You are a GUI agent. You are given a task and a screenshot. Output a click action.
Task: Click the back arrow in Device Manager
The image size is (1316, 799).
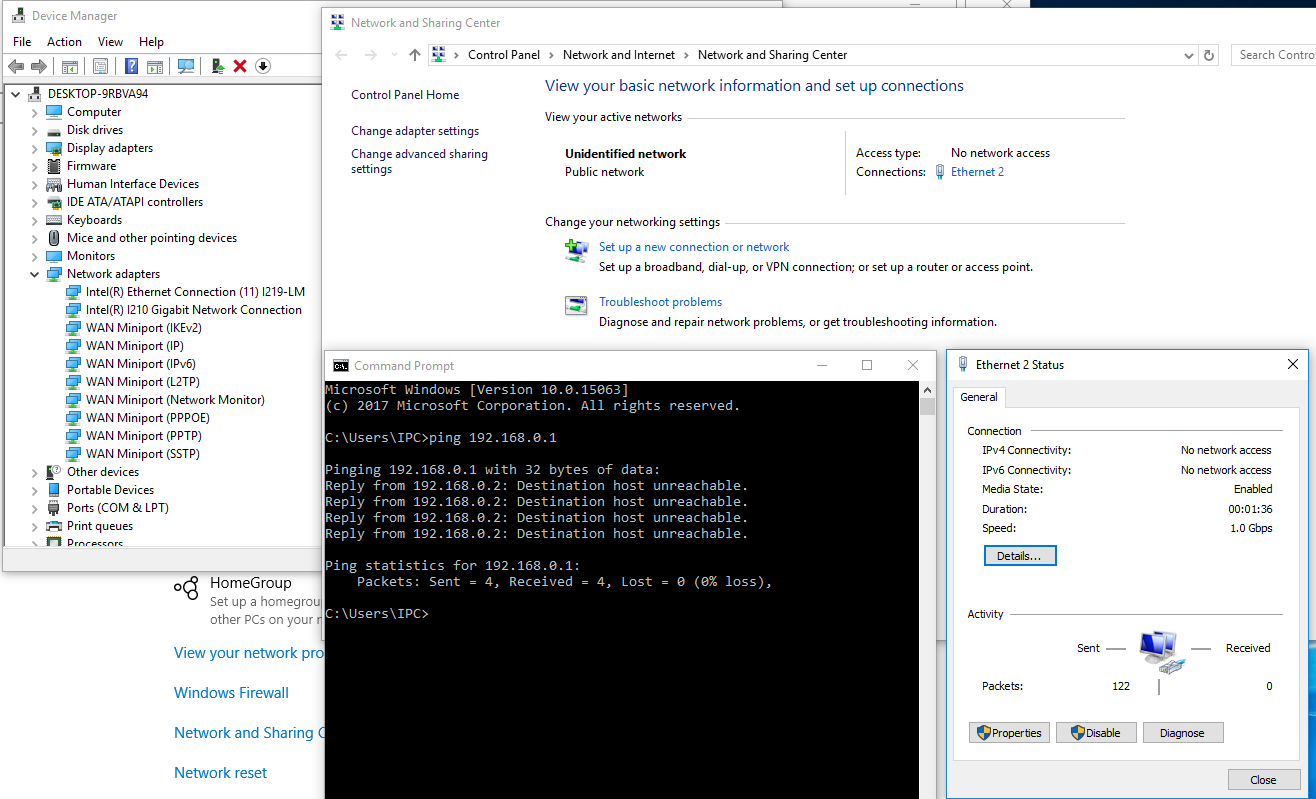coord(16,66)
